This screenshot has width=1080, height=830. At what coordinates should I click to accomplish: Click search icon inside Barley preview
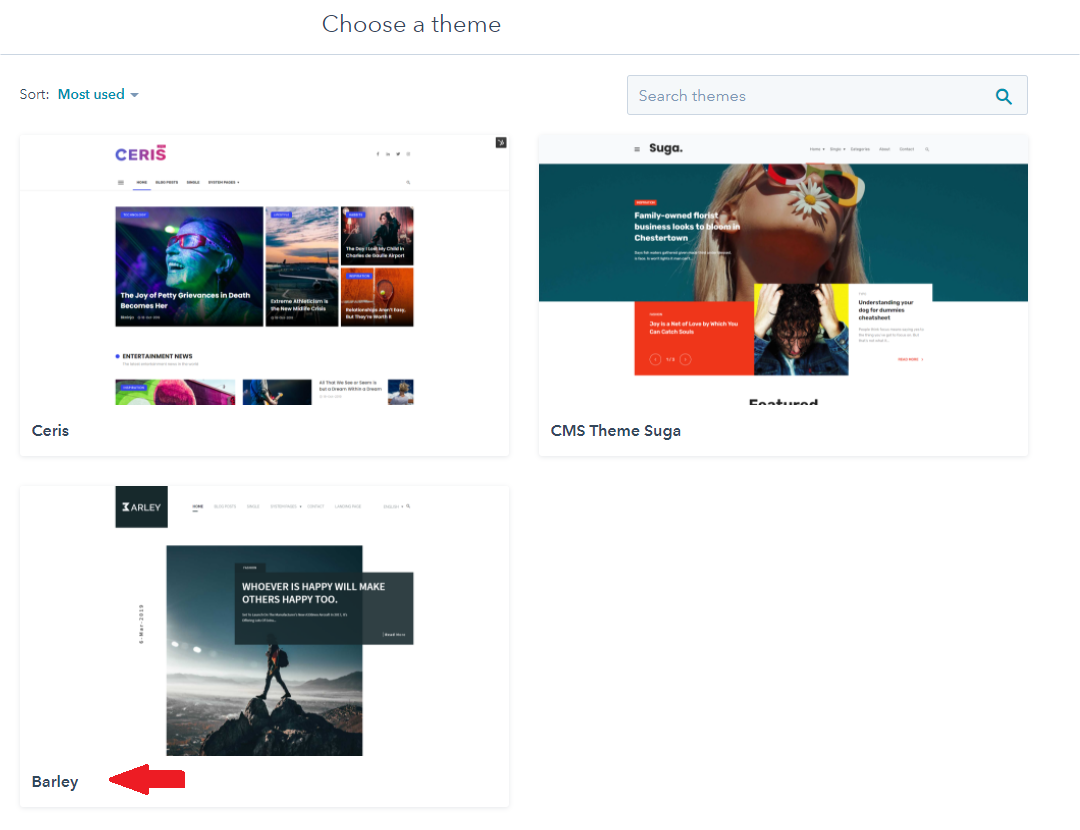click(408, 507)
